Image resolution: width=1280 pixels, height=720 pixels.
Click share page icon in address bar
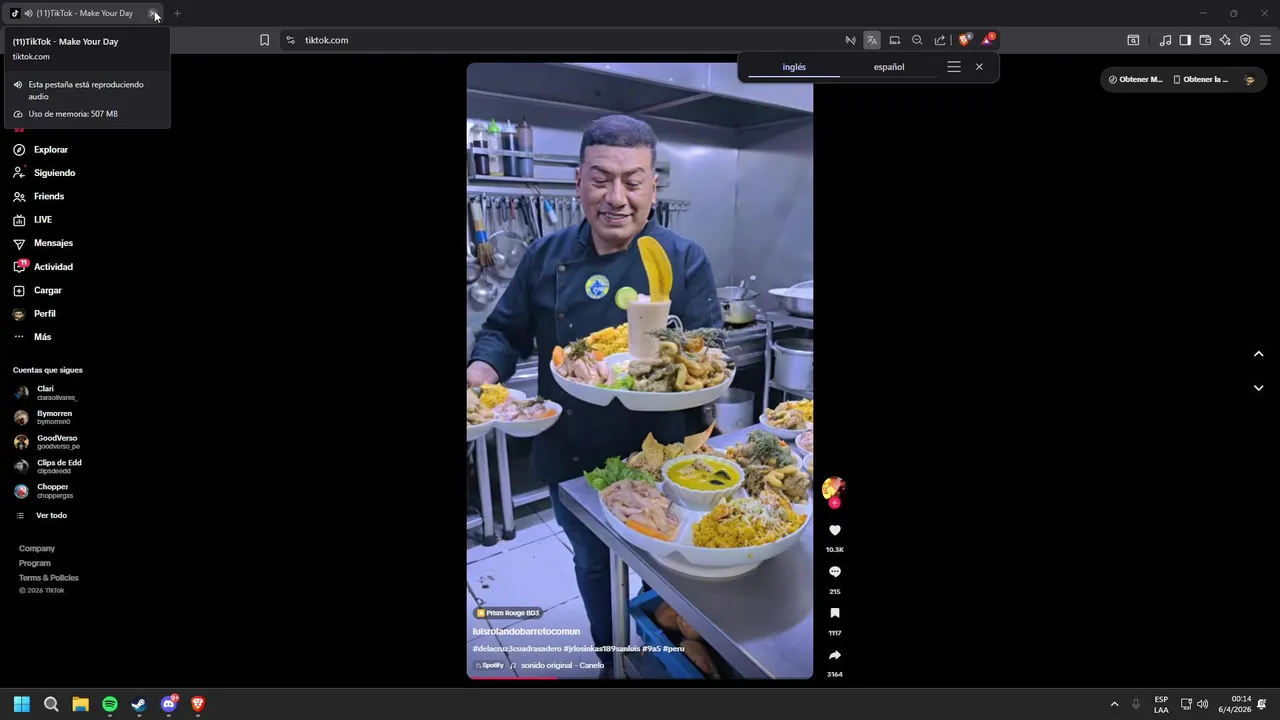(x=940, y=40)
